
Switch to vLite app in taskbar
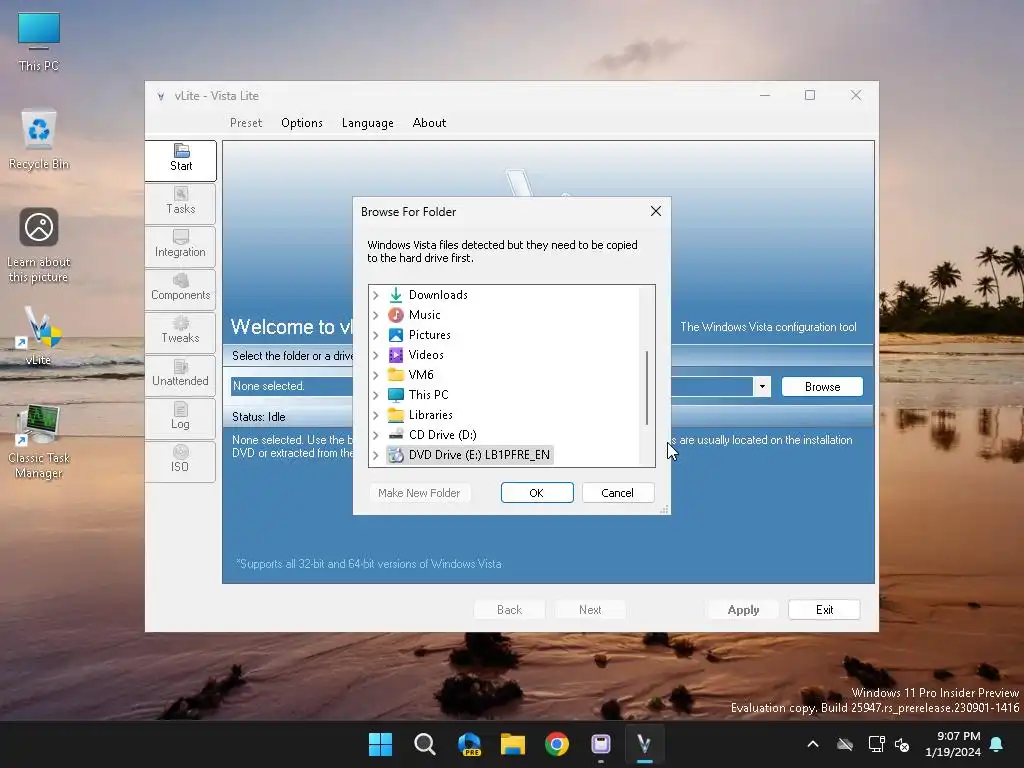coord(645,744)
